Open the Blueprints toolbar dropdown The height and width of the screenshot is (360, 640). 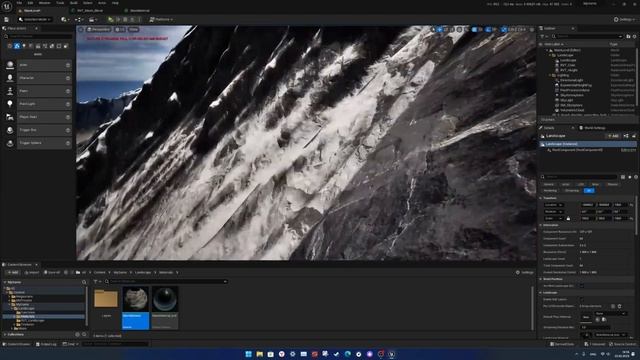(x=78, y=20)
